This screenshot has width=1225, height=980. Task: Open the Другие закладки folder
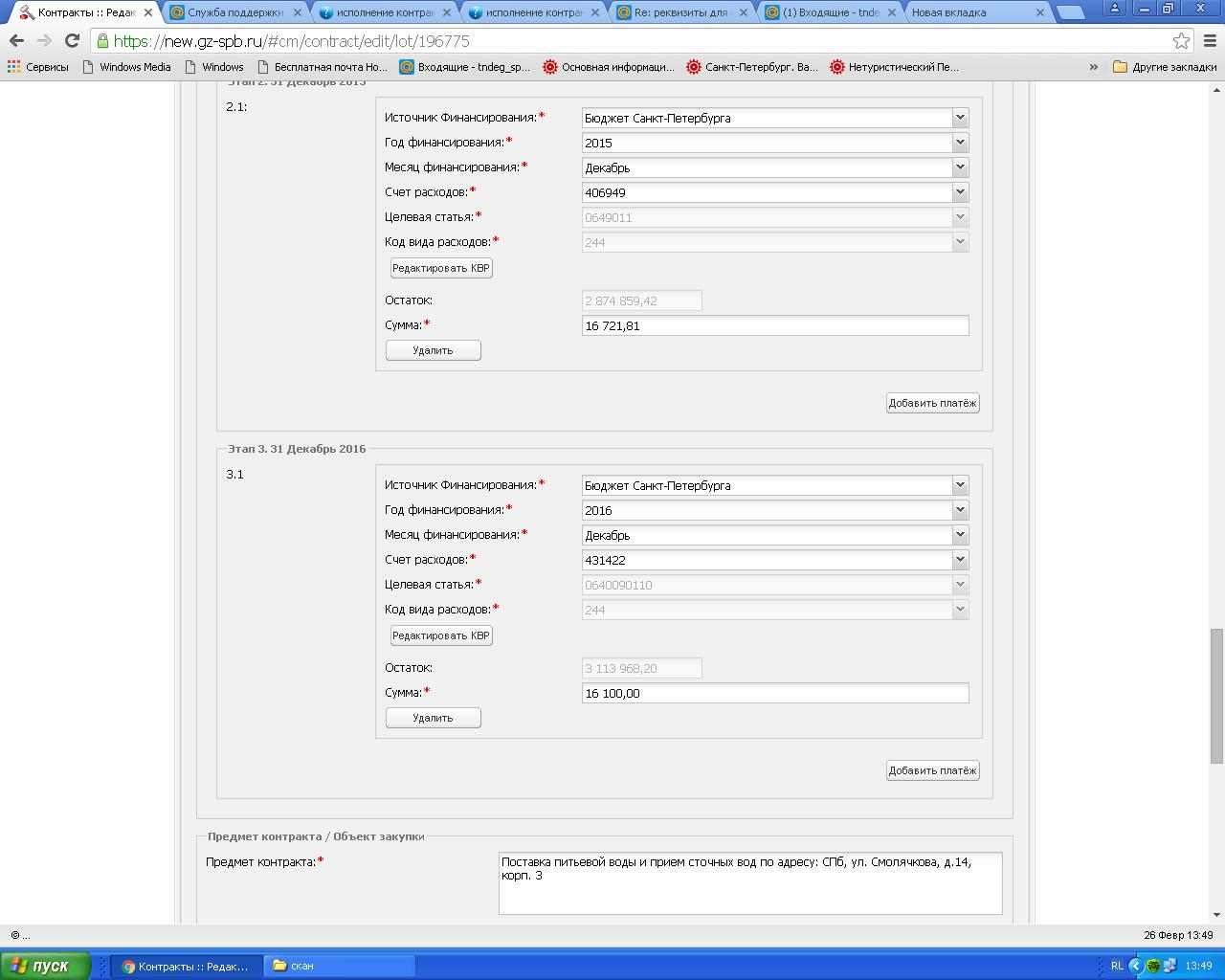(1165, 67)
